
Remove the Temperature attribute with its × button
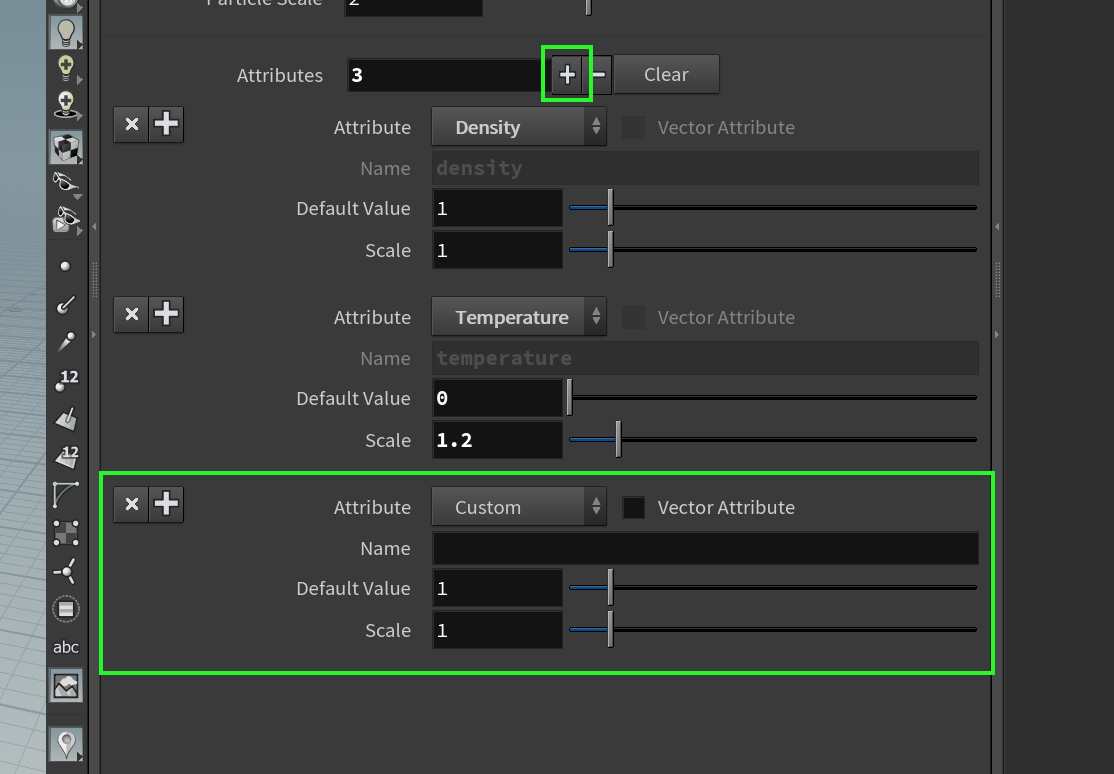(x=131, y=314)
